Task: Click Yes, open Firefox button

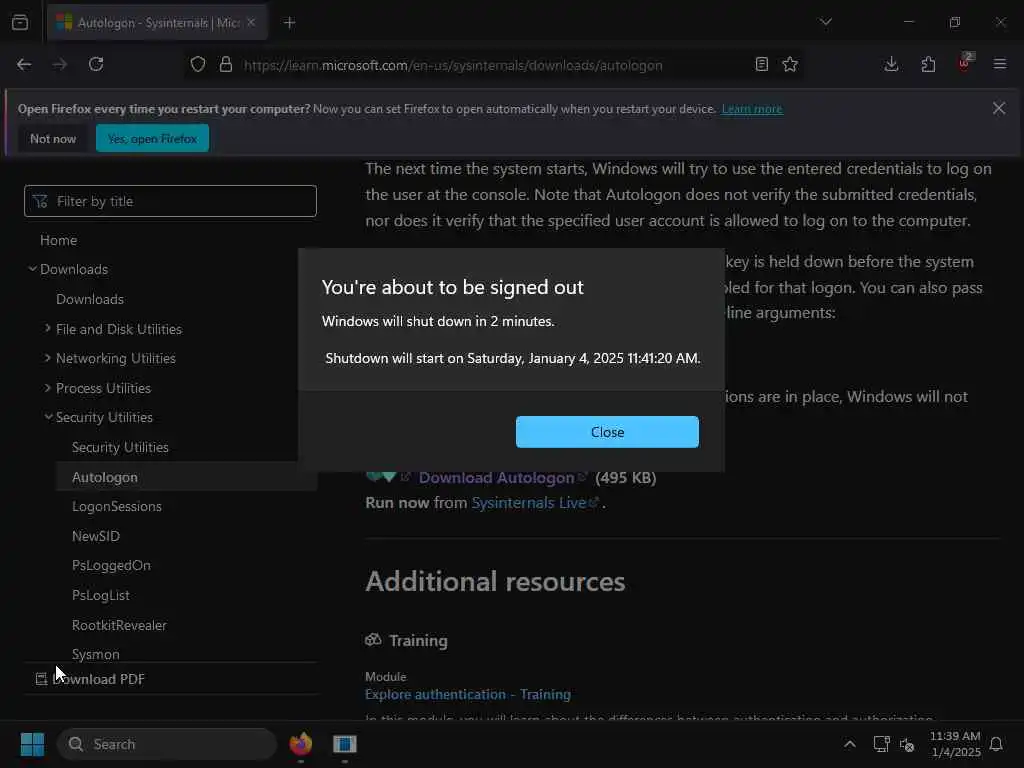Action: coord(152,138)
